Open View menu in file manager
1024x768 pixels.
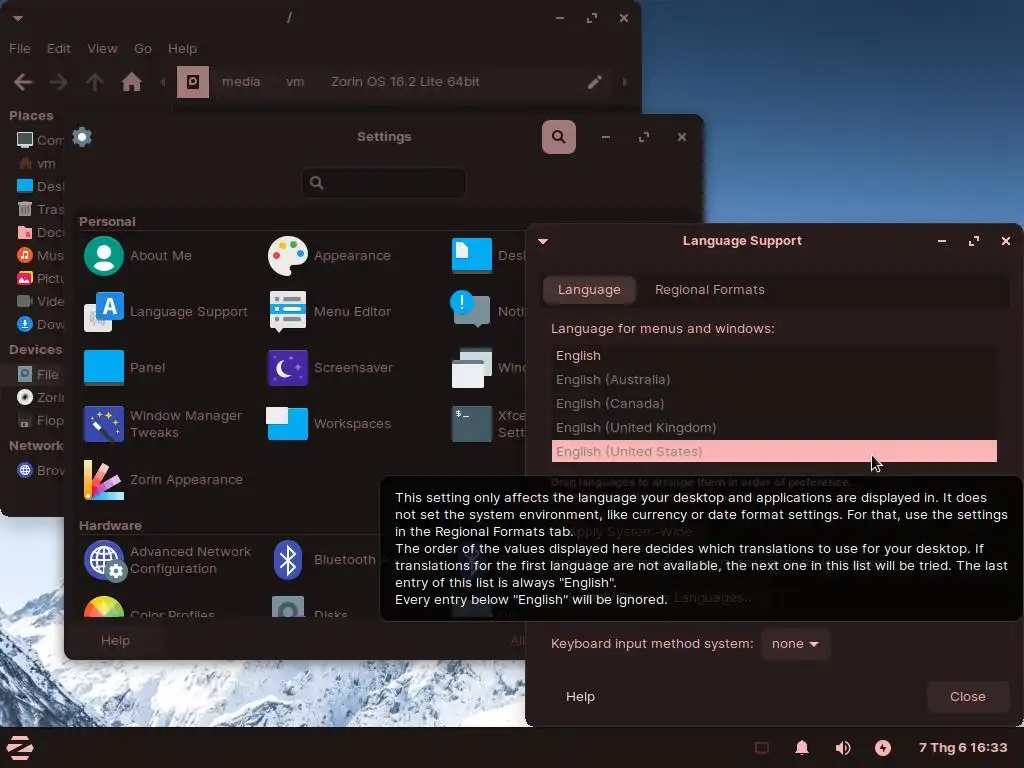click(103, 49)
